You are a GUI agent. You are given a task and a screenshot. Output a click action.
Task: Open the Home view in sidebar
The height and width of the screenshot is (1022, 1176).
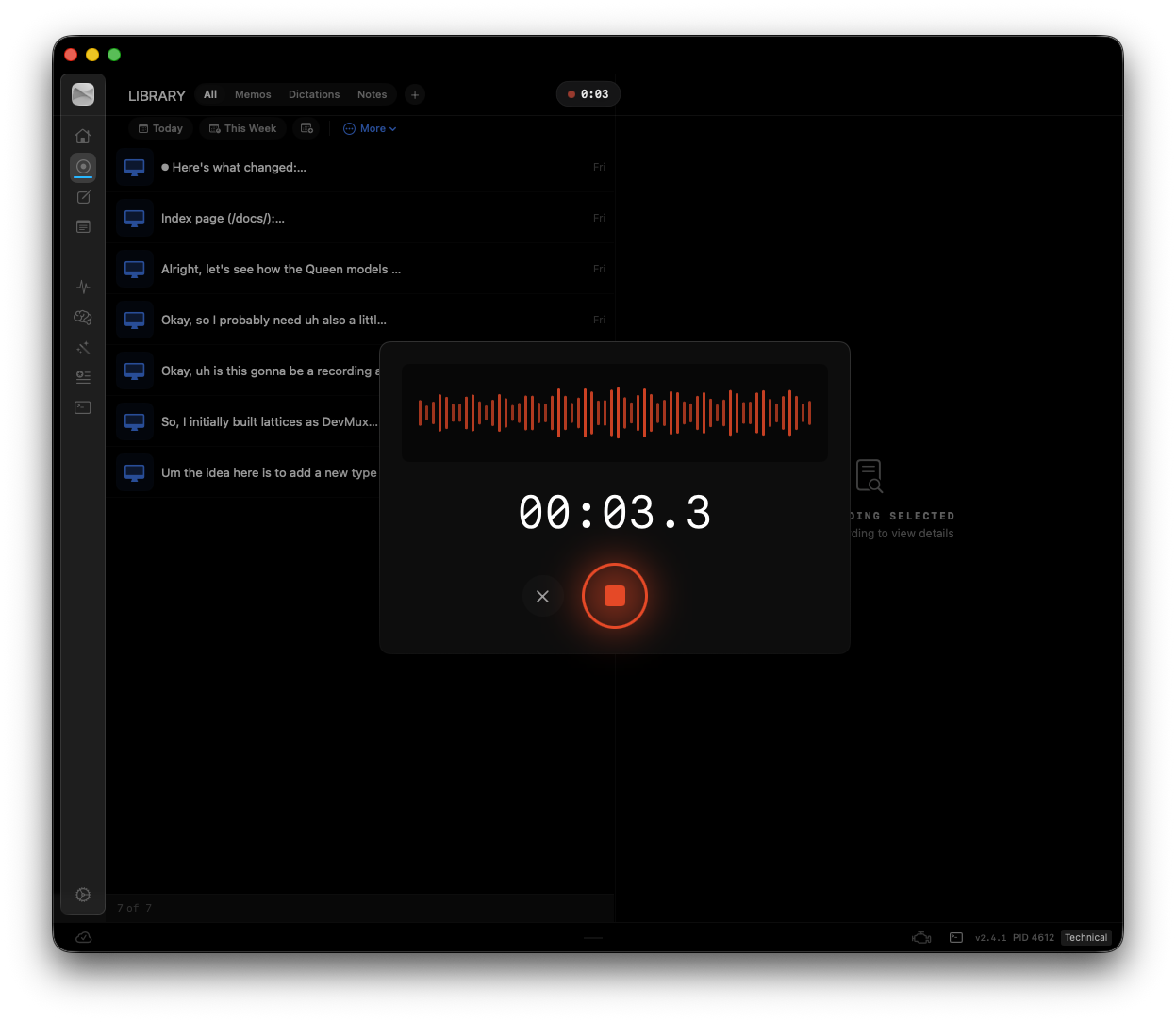(83, 137)
